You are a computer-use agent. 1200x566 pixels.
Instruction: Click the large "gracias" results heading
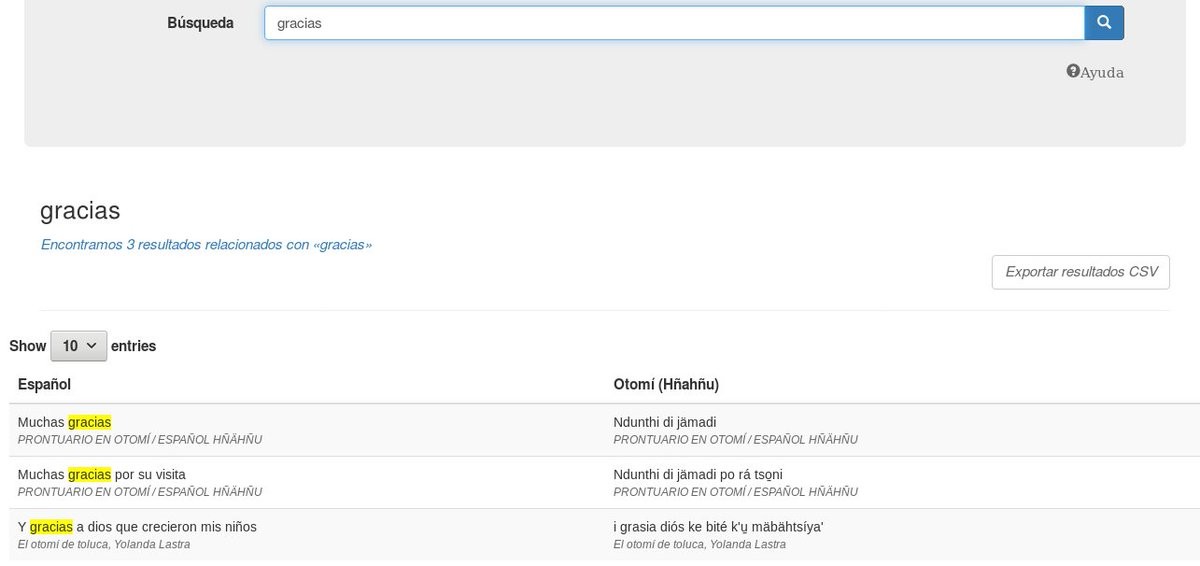(80, 211)
